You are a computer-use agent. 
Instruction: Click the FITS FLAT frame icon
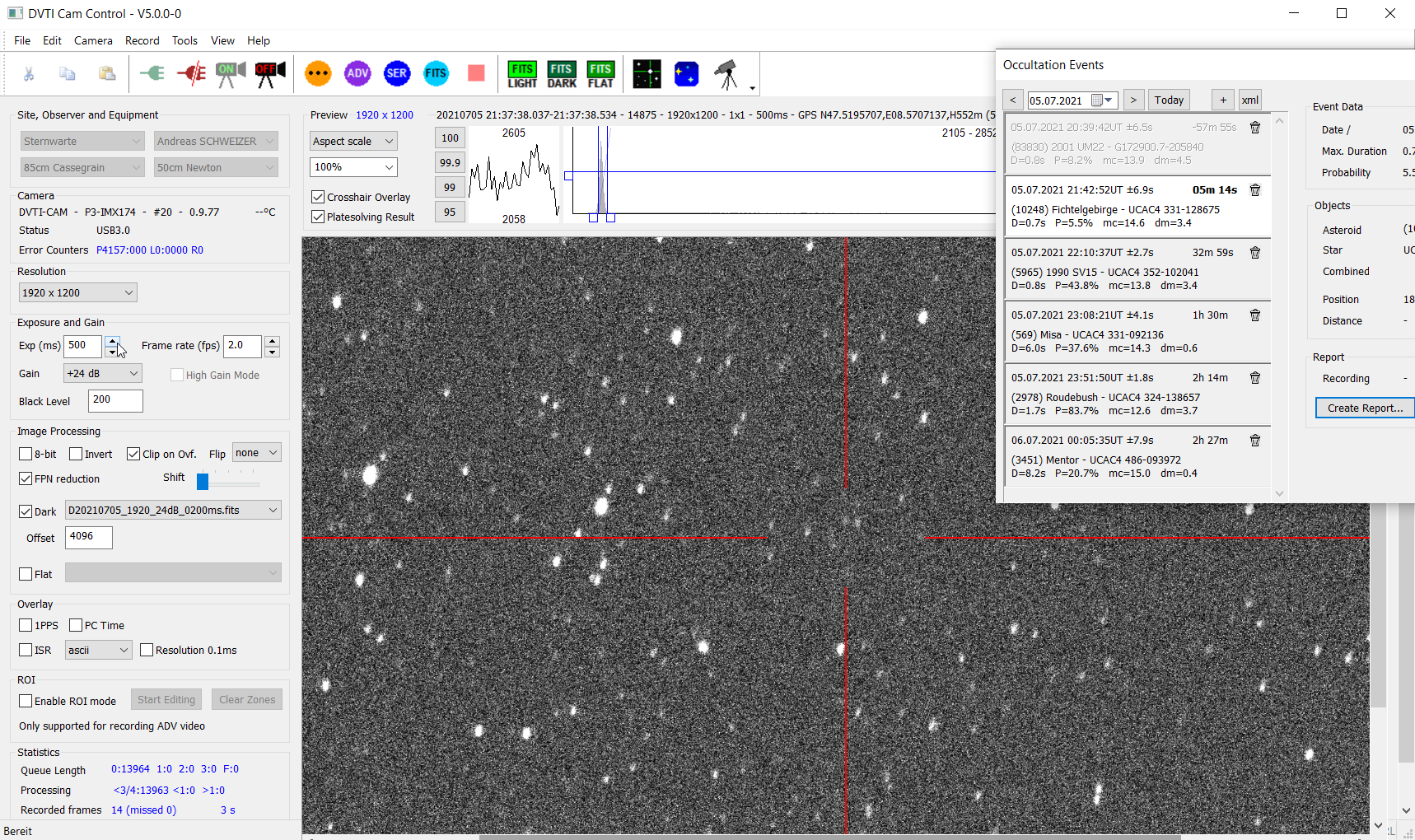600,74
